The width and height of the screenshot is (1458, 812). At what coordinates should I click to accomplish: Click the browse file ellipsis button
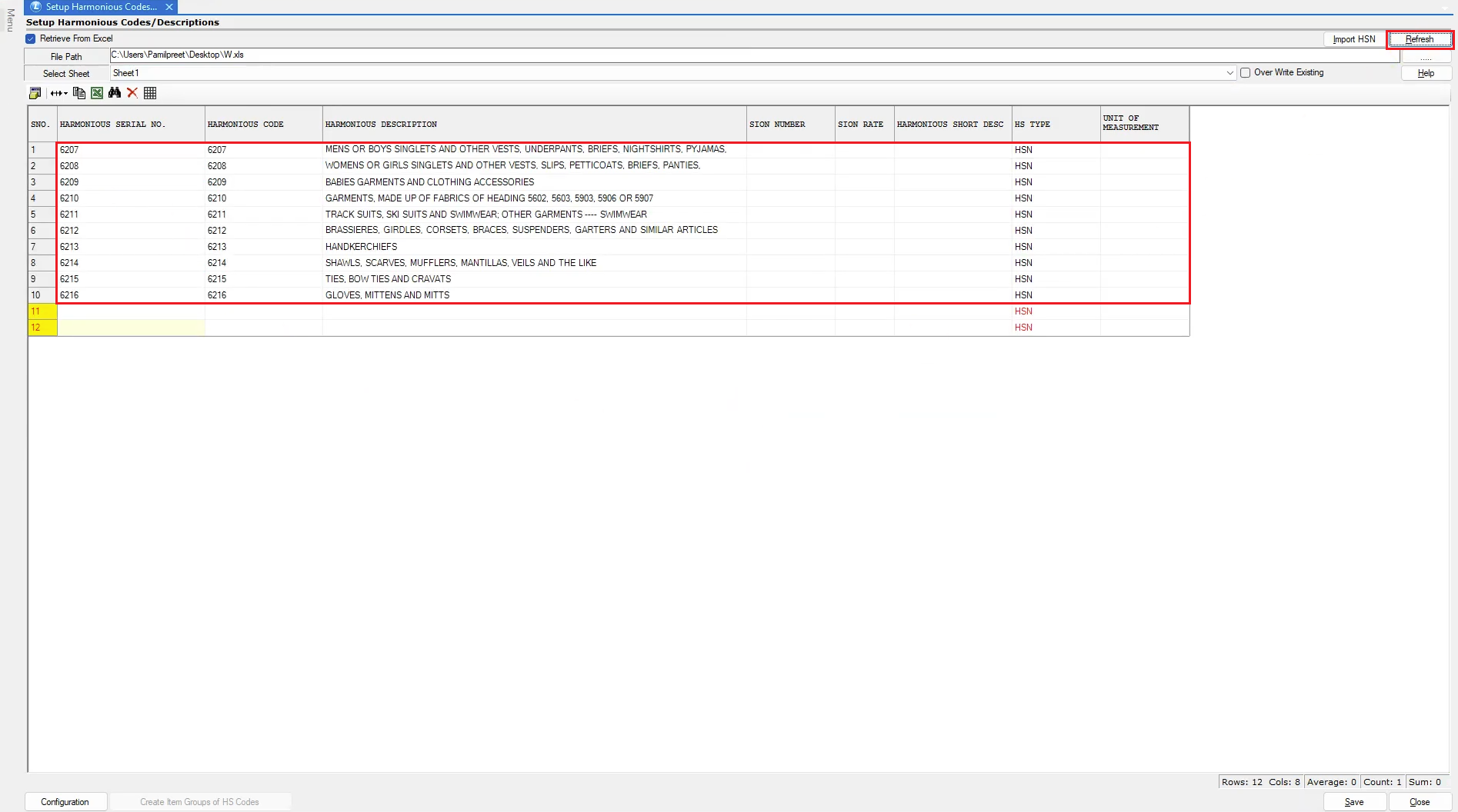pos(1426,57)
